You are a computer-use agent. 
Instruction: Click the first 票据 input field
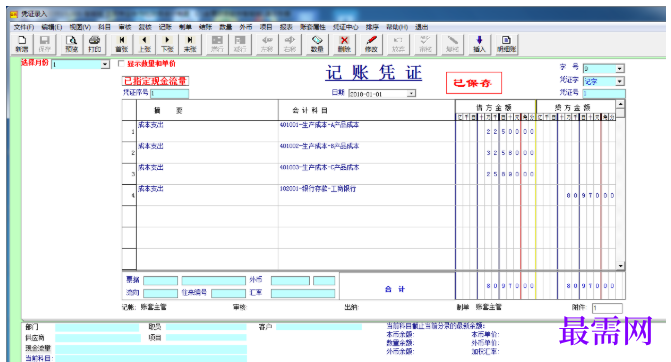[160, 281]
